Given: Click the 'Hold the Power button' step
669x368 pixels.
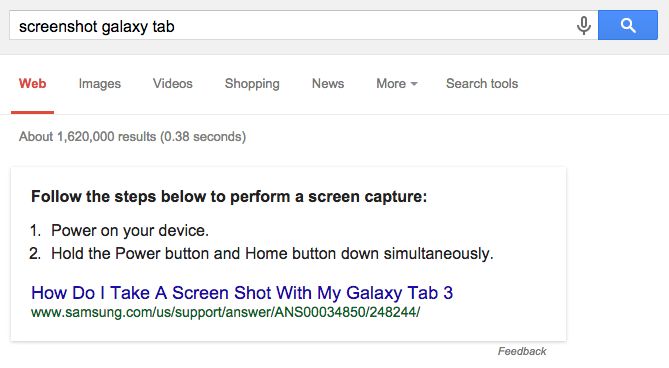Looking at the screenshot, I should pos(272,254).
